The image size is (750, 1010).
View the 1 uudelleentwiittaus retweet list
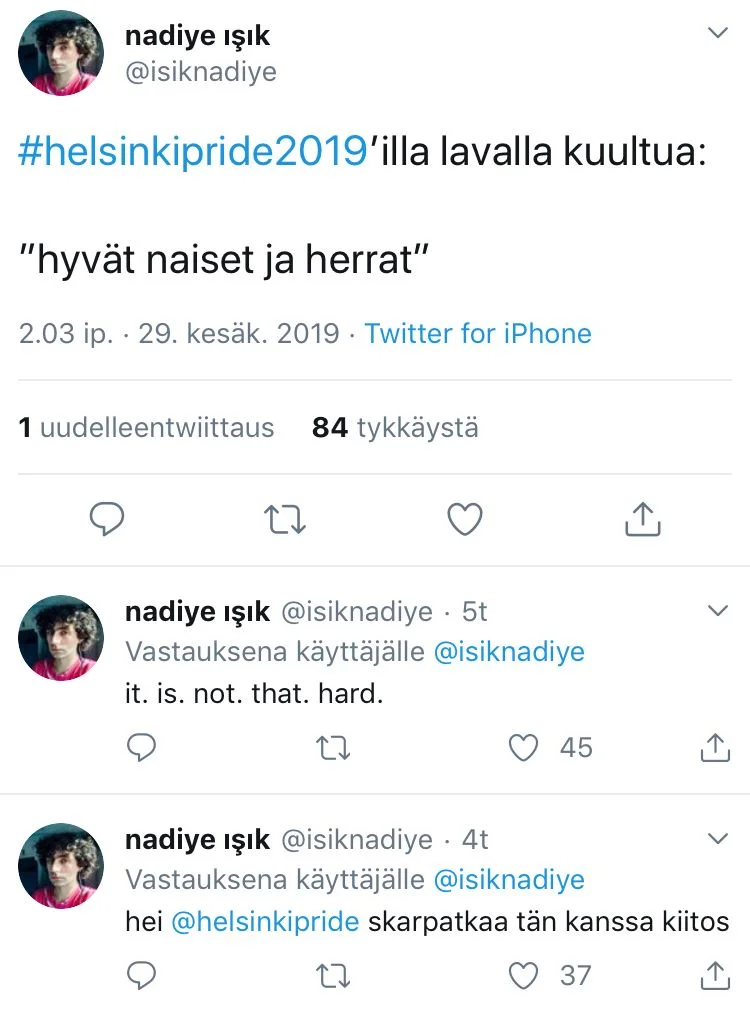tap(146, 428)
